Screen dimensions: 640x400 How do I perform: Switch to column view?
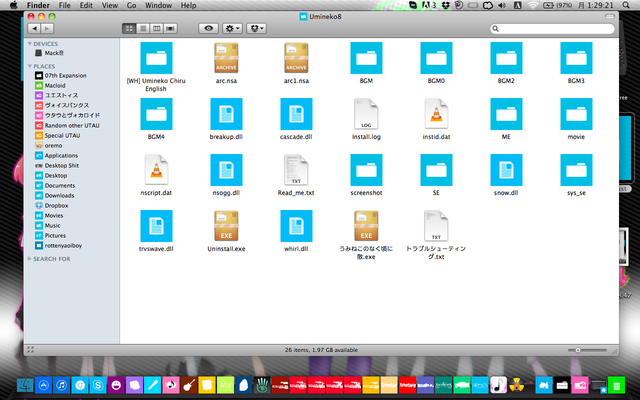(156, 28)
